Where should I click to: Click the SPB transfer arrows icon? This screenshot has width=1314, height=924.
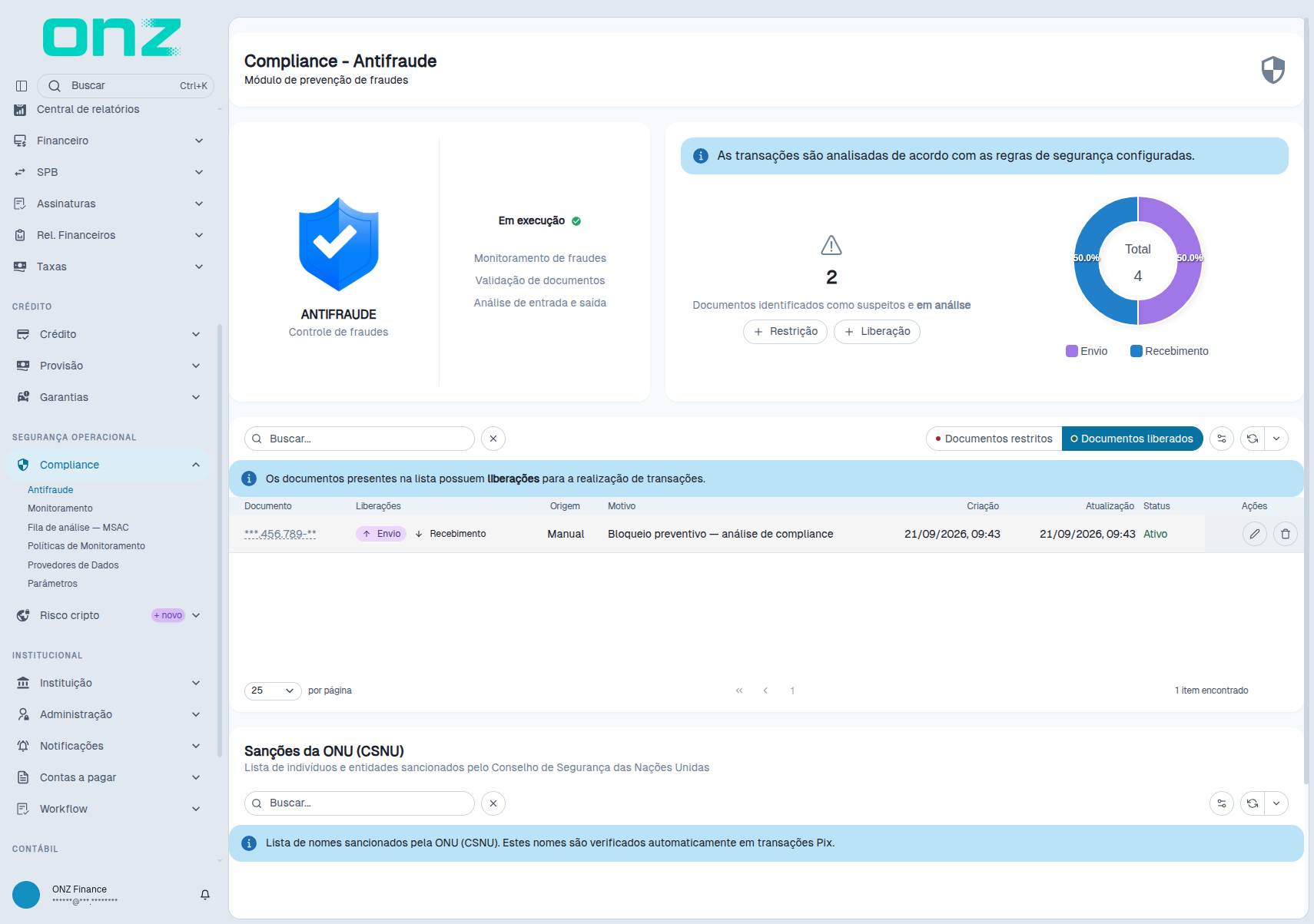click(x=20, y=172)
